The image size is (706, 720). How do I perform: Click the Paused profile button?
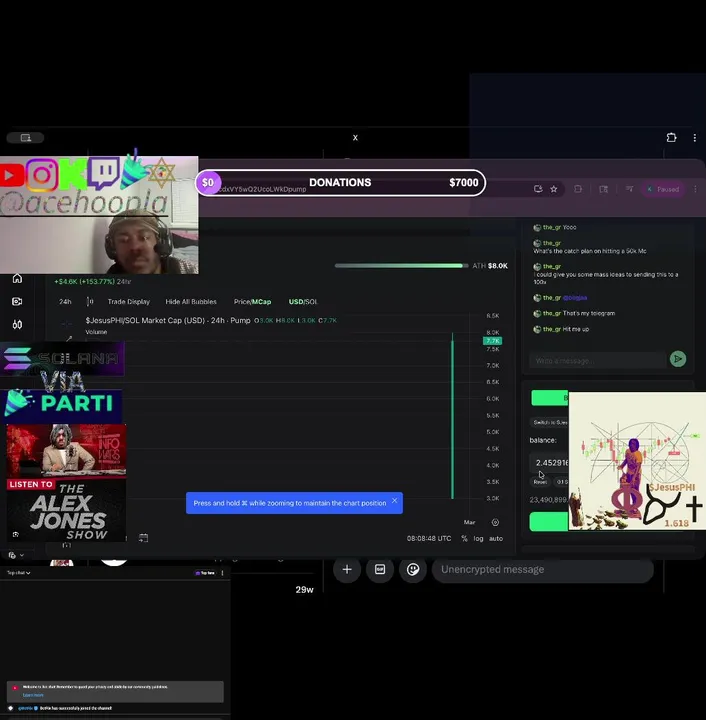663,189
